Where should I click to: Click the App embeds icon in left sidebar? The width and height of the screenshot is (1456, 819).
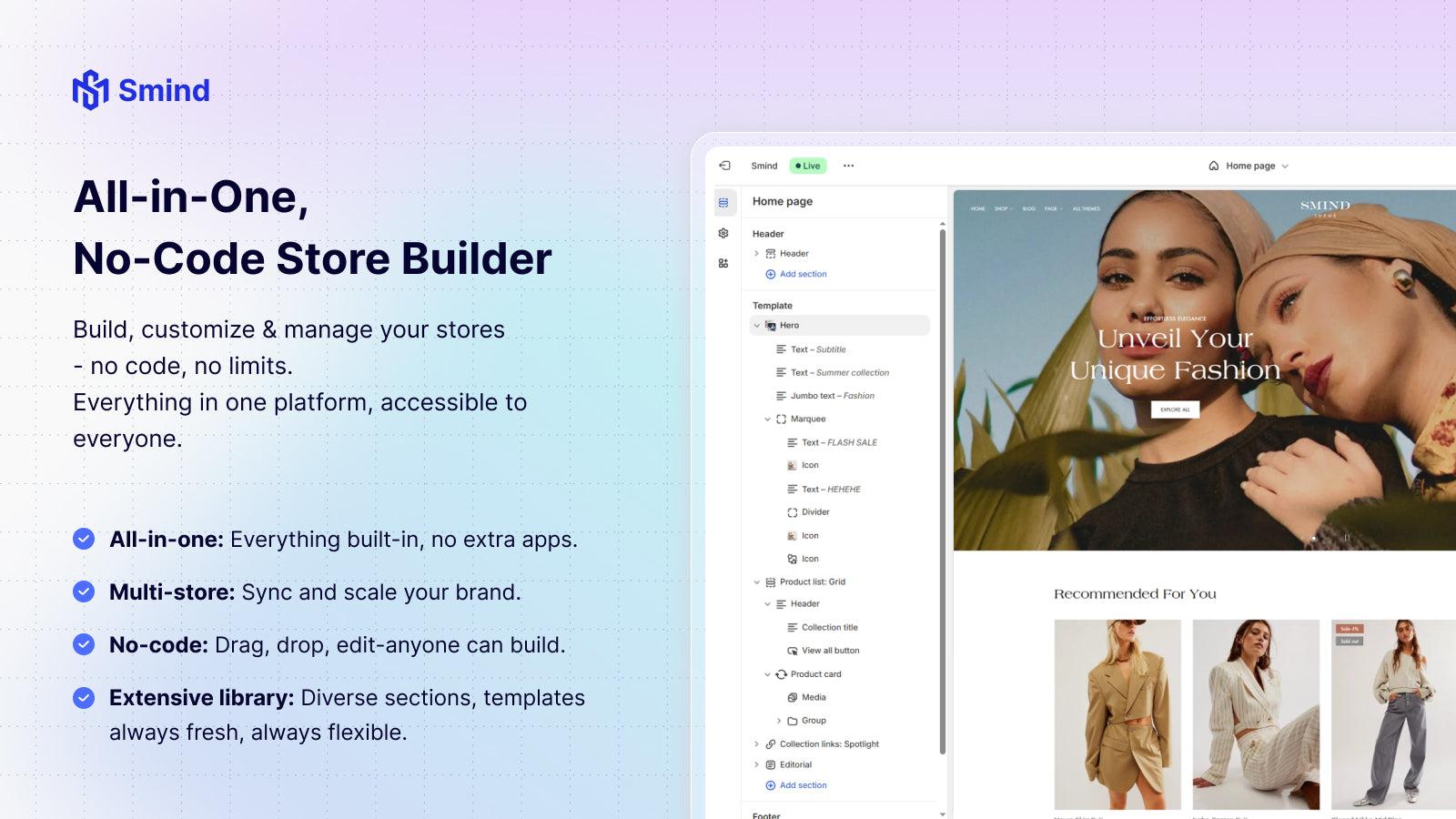723,262
